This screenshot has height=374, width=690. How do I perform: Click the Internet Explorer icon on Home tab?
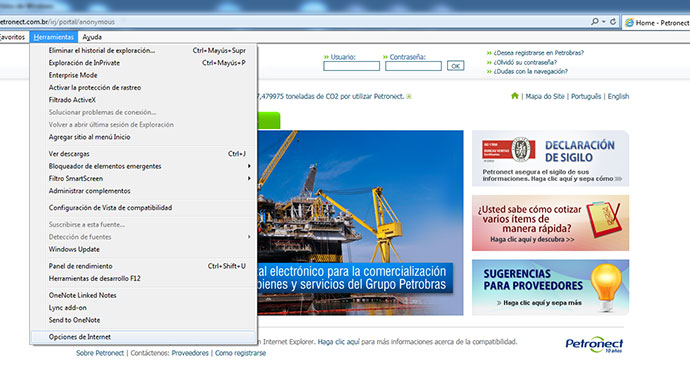pos(629,23)
